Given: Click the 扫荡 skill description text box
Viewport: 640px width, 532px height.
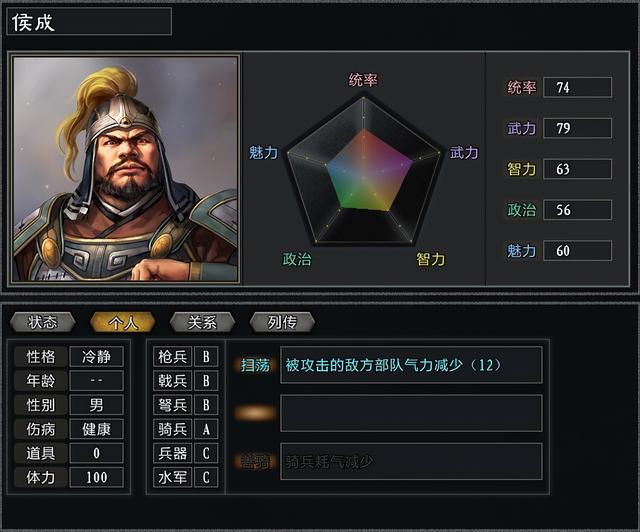Looking at the screenshot, I should click(411, 365).
